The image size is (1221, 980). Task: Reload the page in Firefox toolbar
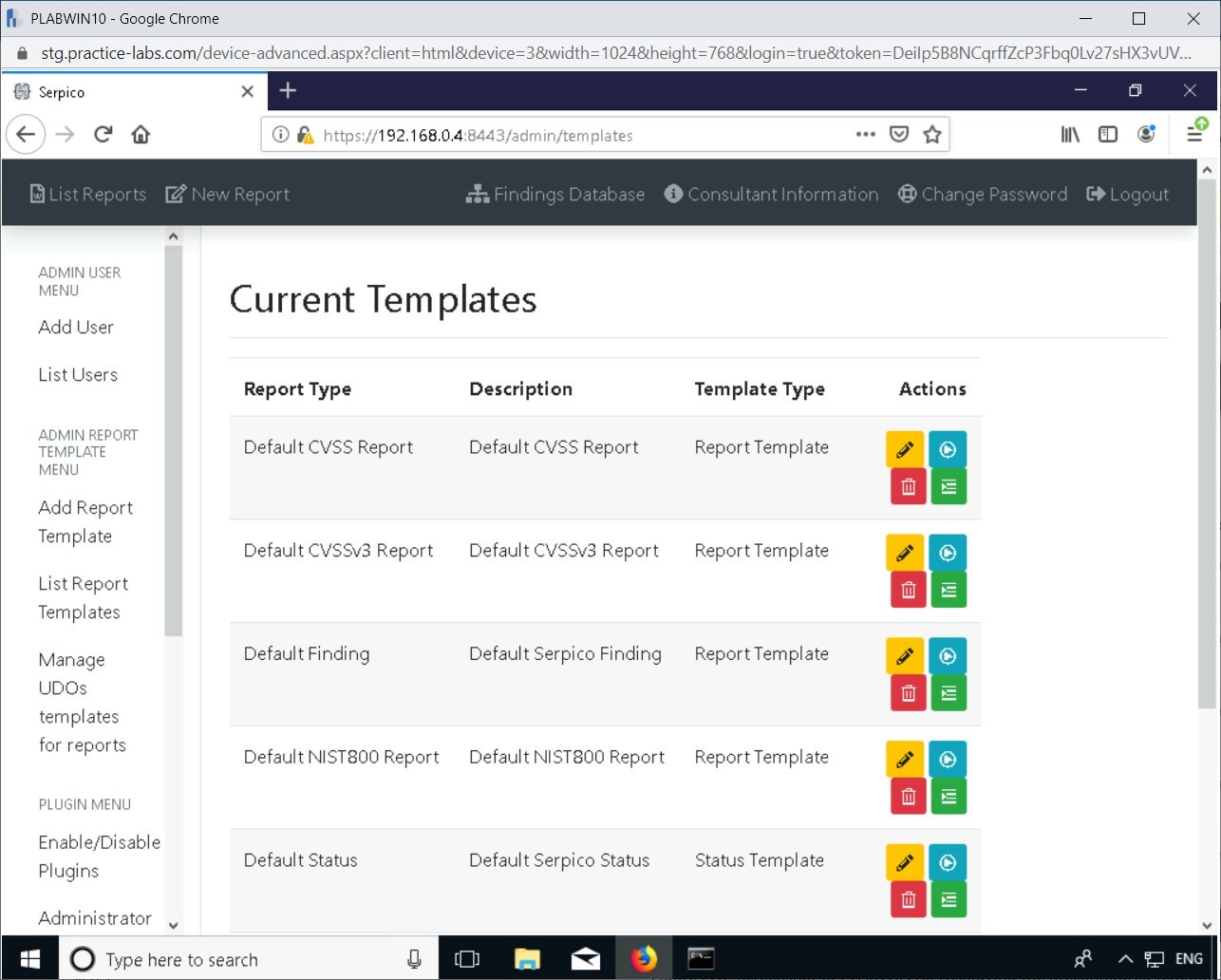pyautogui.click(x=103, y=135)
